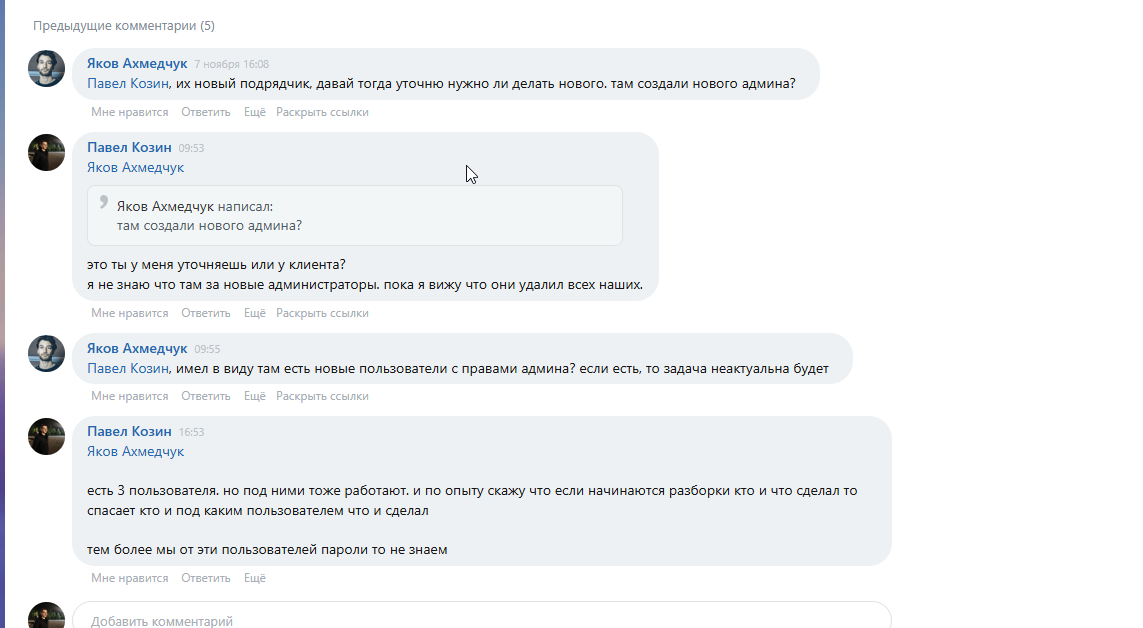Like the 09:53 comment by Павел Козин
This screenshot has height=628, width=1143.
pos(130,313)
